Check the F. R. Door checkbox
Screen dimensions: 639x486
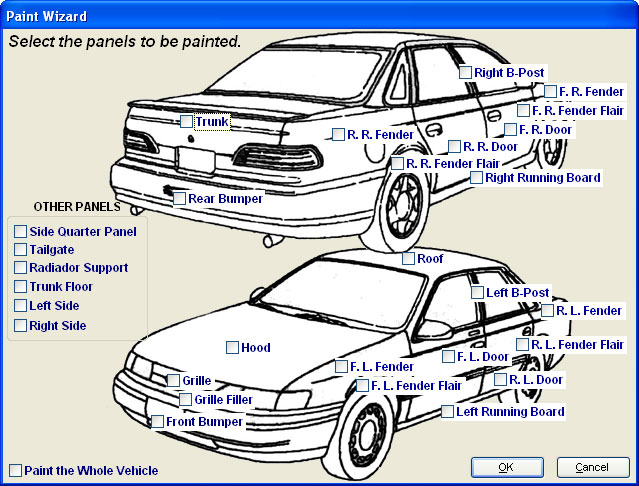point(511,130)
